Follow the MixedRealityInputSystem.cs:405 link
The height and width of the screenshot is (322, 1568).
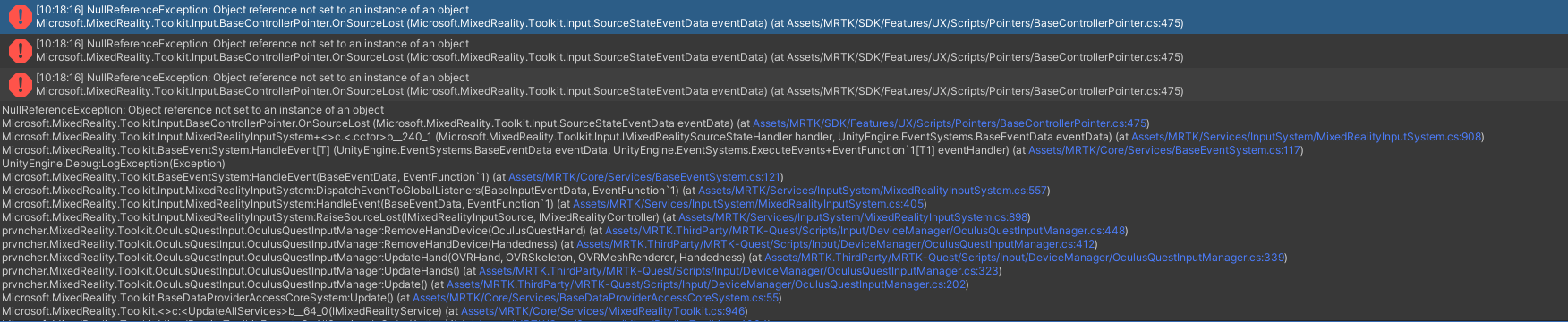(747, 204)
